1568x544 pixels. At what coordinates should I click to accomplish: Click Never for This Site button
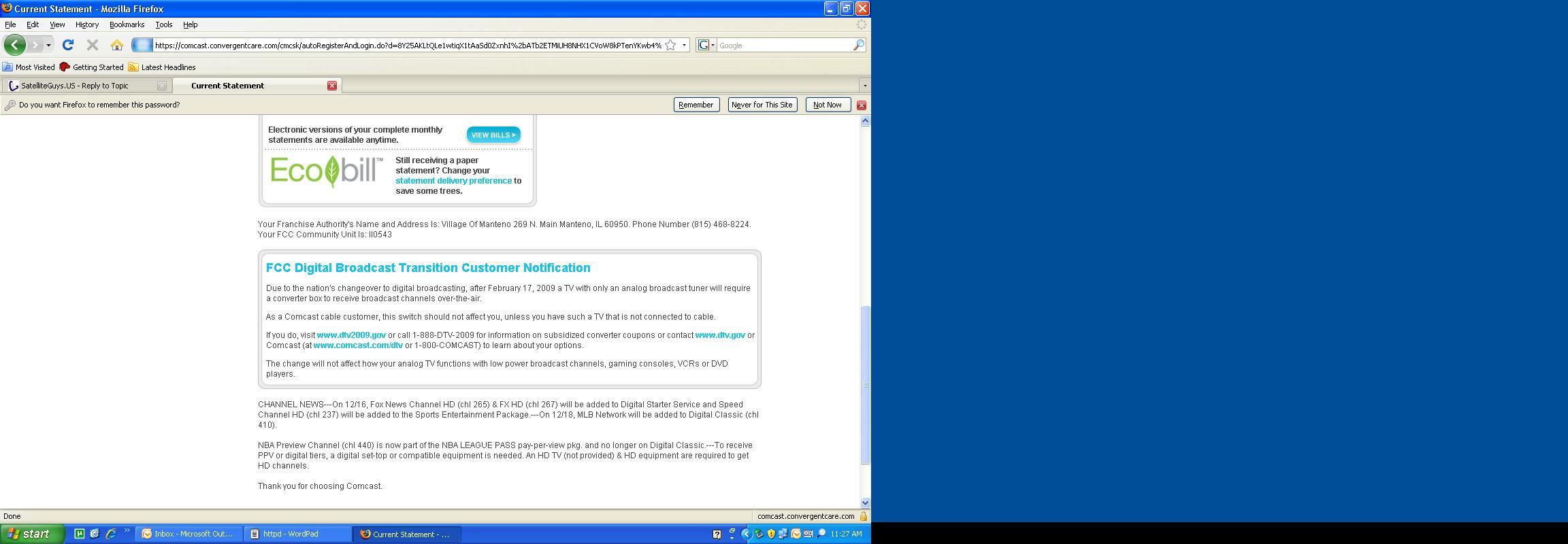pyautogui.click(x=762, y=105)
